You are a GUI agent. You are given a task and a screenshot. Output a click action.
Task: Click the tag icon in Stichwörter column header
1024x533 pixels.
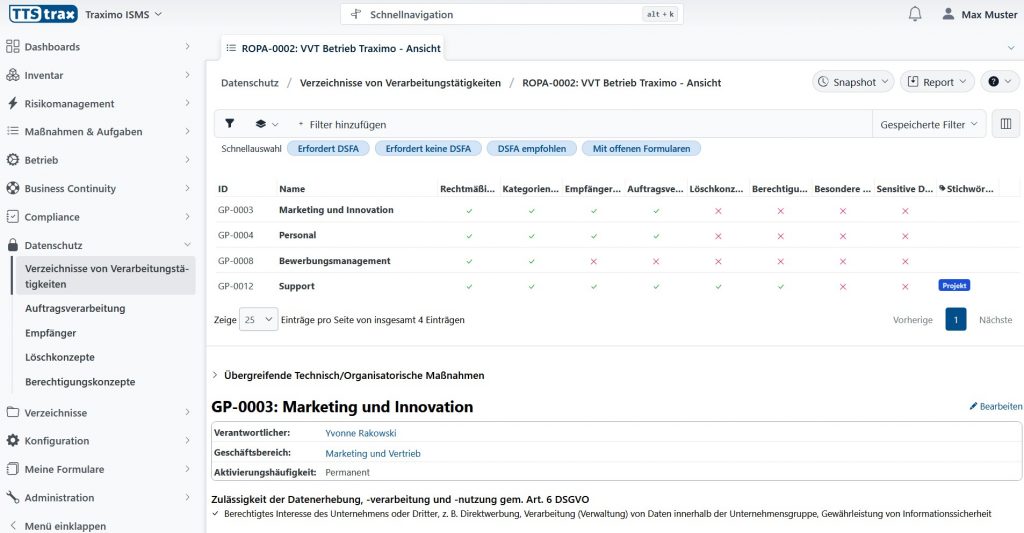[x=942, y=188]
